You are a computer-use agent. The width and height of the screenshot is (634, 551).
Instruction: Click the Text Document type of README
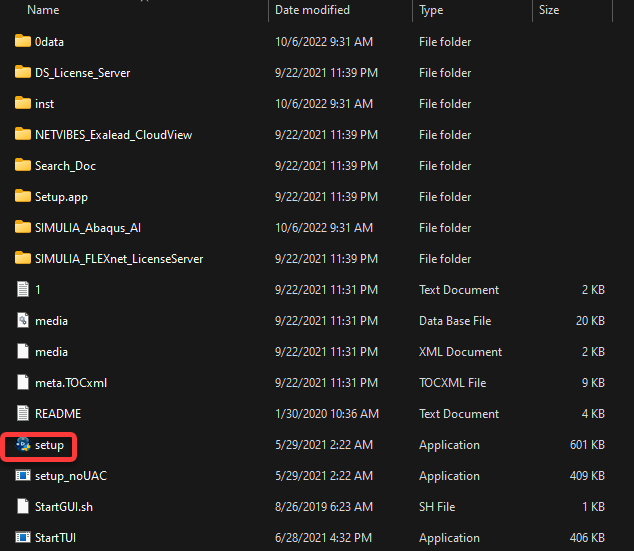tap(459, 414)
